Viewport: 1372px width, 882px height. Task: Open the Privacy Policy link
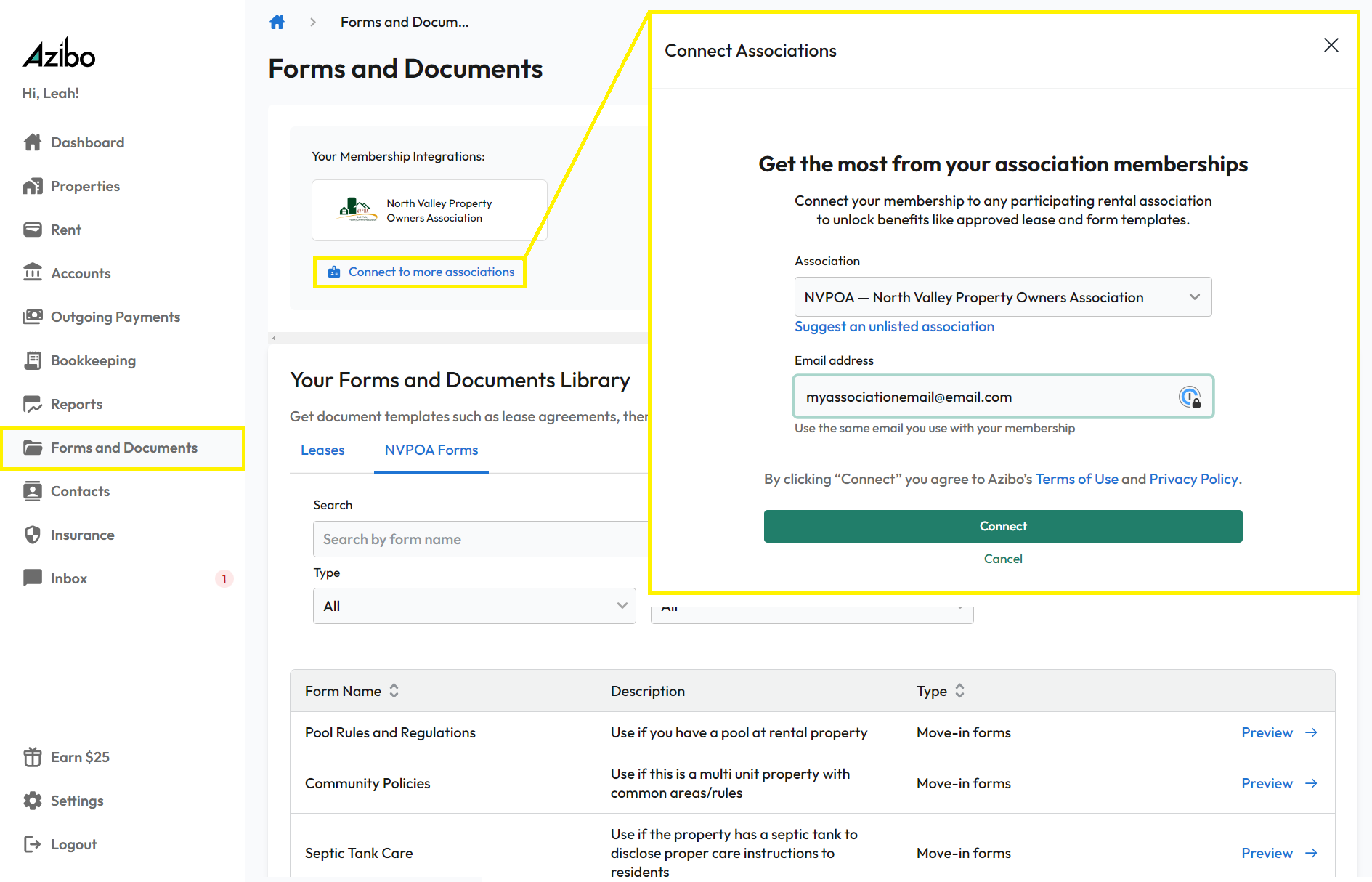click(x=1193, y=479)
